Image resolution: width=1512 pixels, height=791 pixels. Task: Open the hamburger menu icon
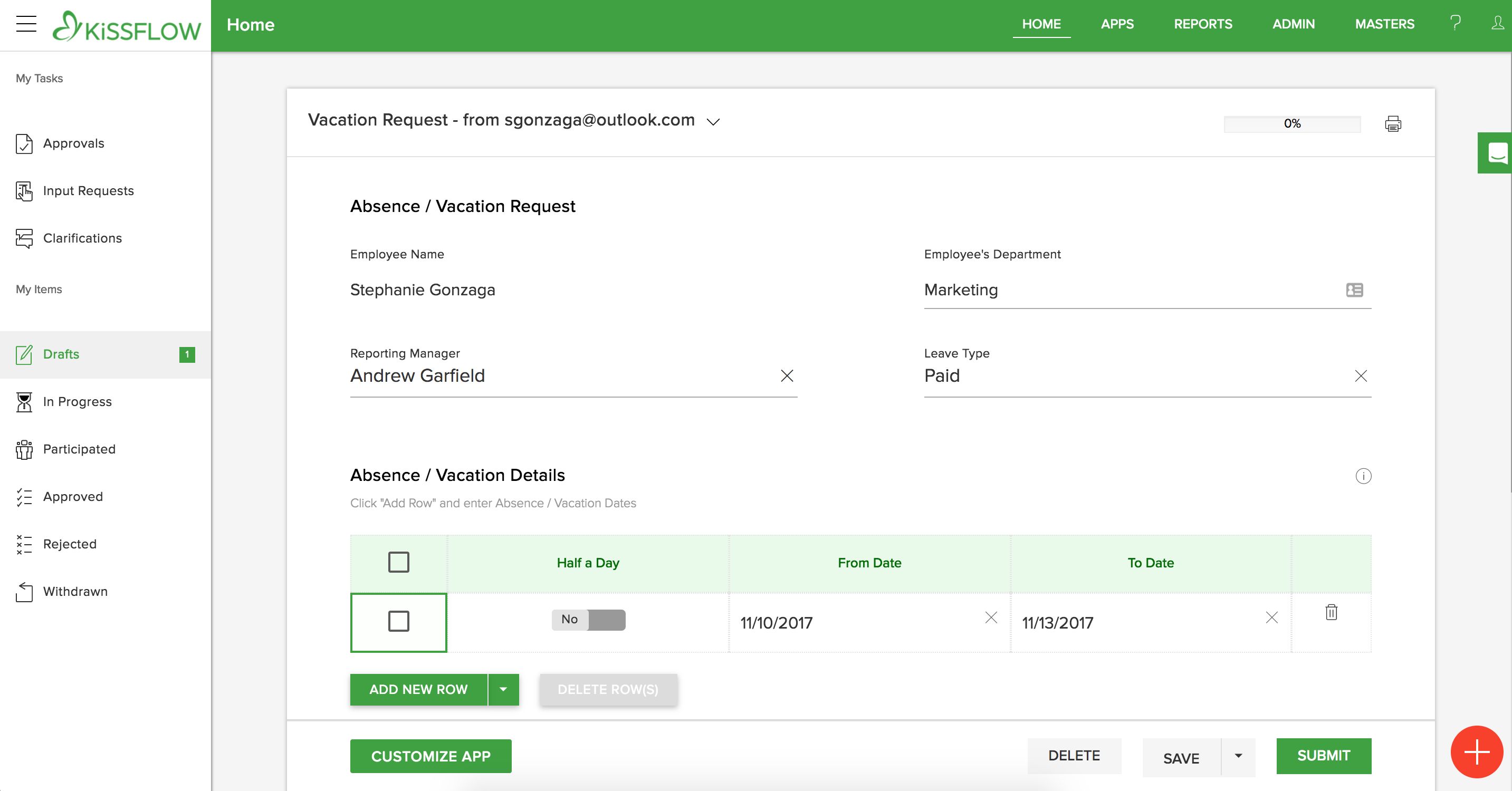click(x=26, y=24)
